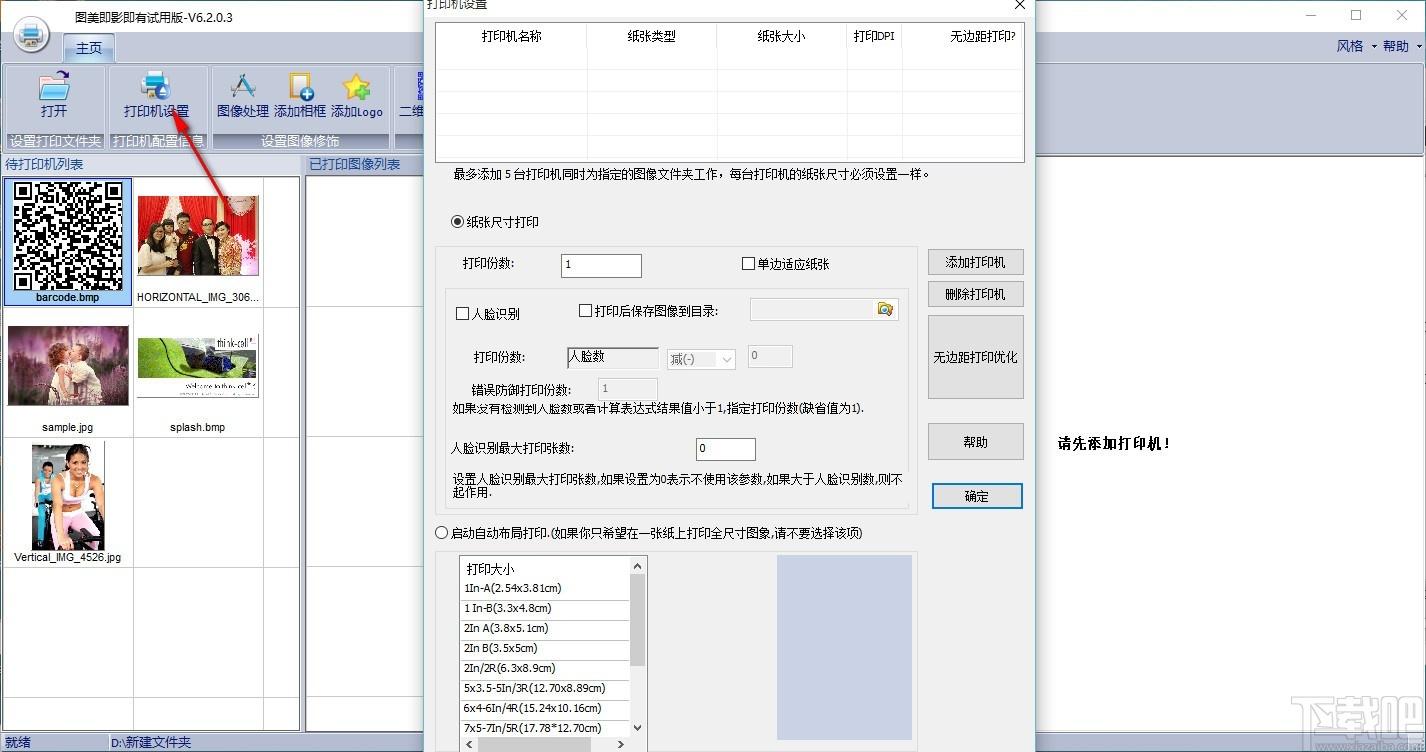Check the single-side fit paper option
The image size is (1426, 752).
748,264
